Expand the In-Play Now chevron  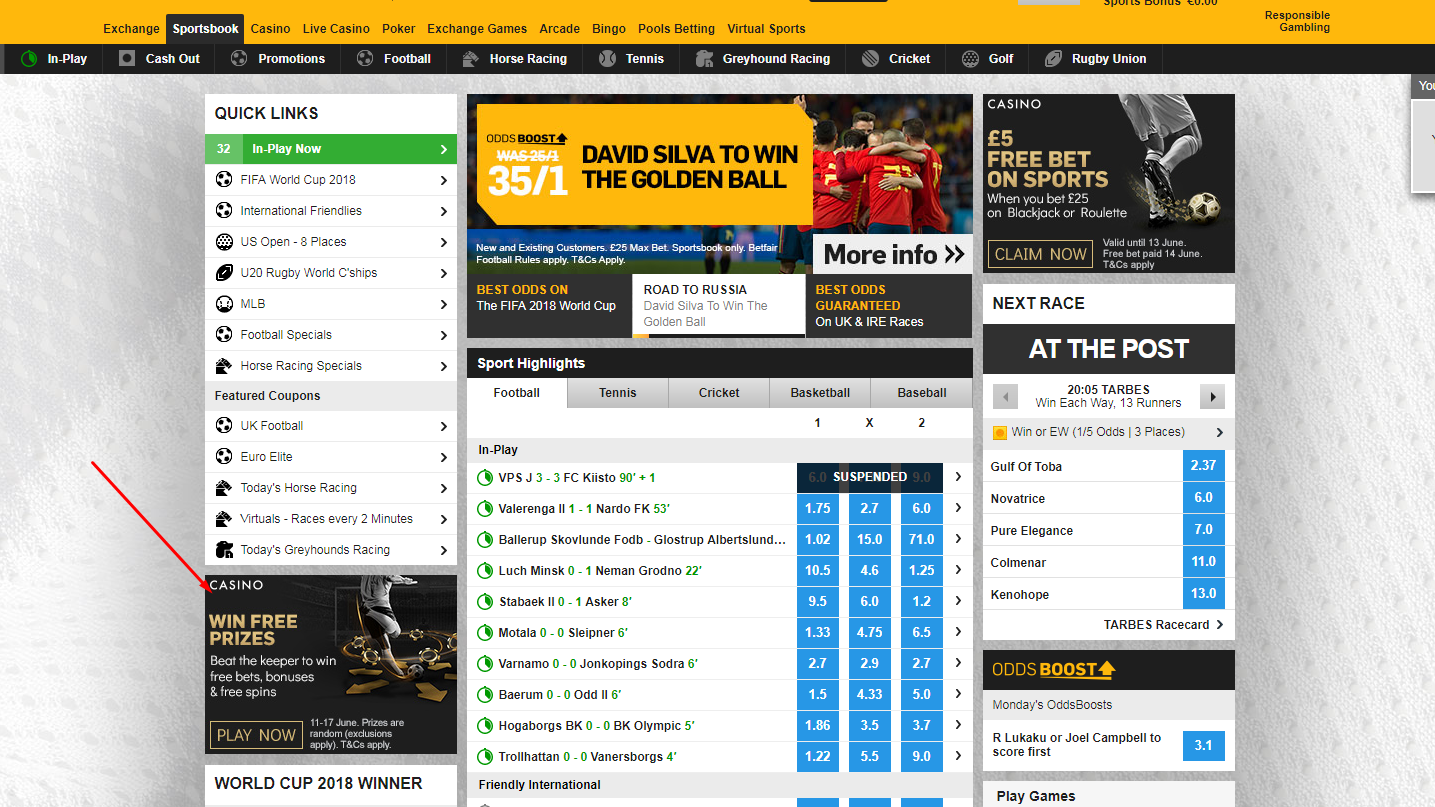(x=444, y=149)
